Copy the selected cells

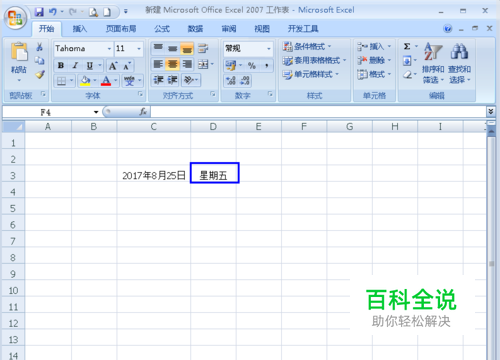(40, 60)
